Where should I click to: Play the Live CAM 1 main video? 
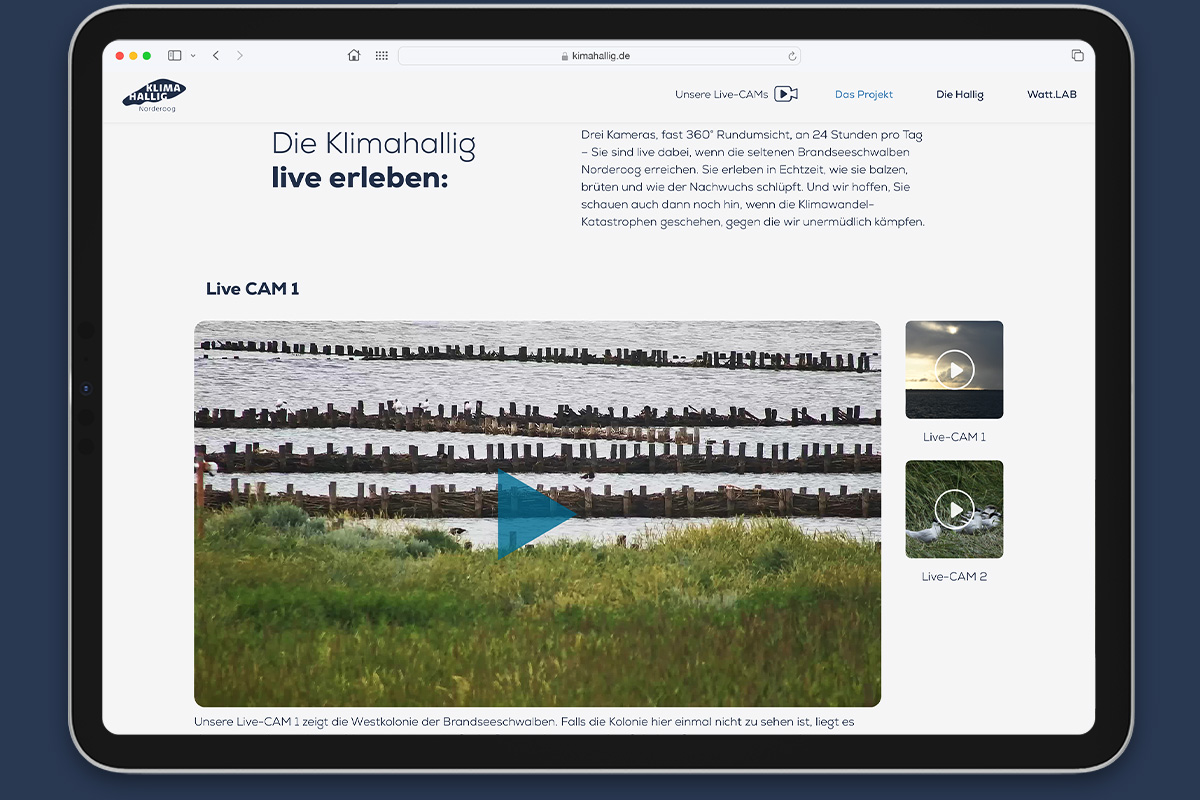536,514
